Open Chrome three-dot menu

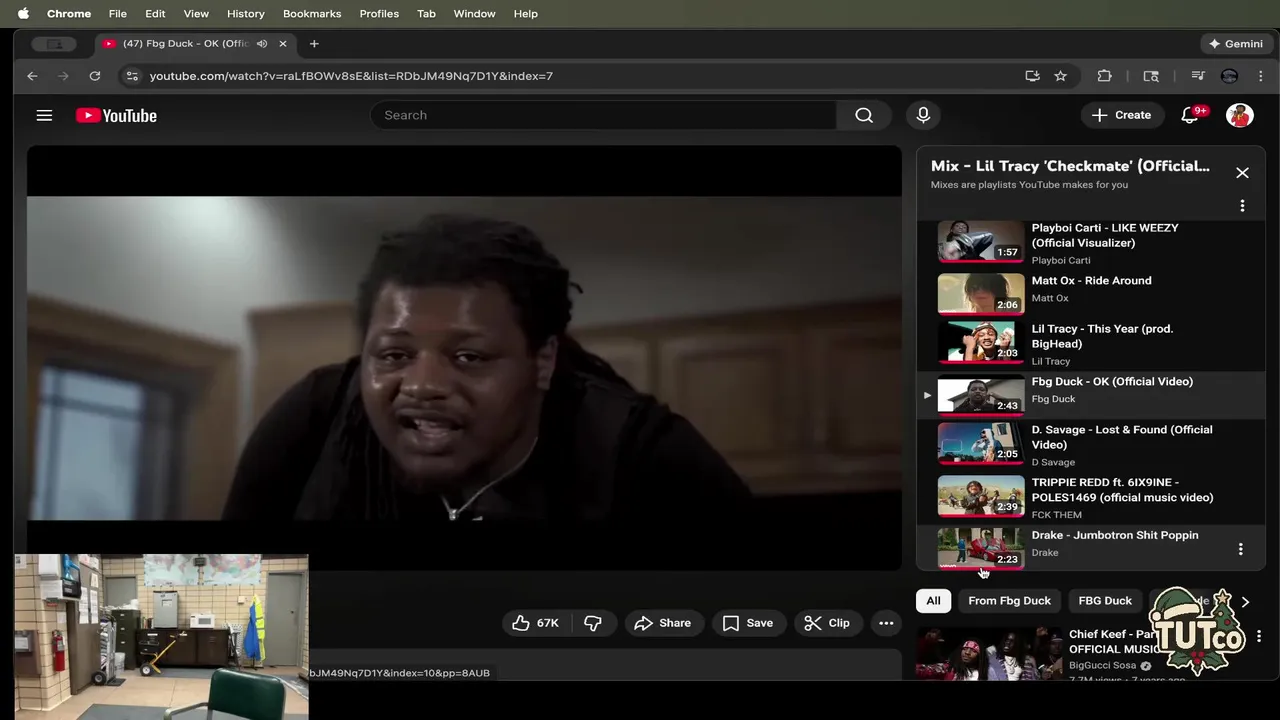point(1260,76)
